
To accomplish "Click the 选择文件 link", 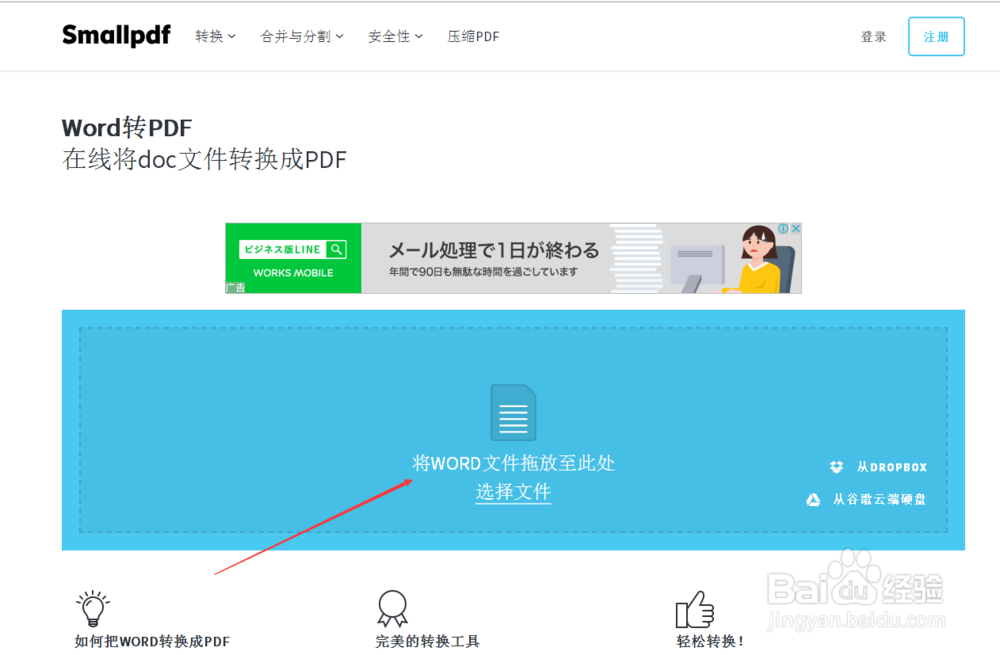I will pos(513,492).
